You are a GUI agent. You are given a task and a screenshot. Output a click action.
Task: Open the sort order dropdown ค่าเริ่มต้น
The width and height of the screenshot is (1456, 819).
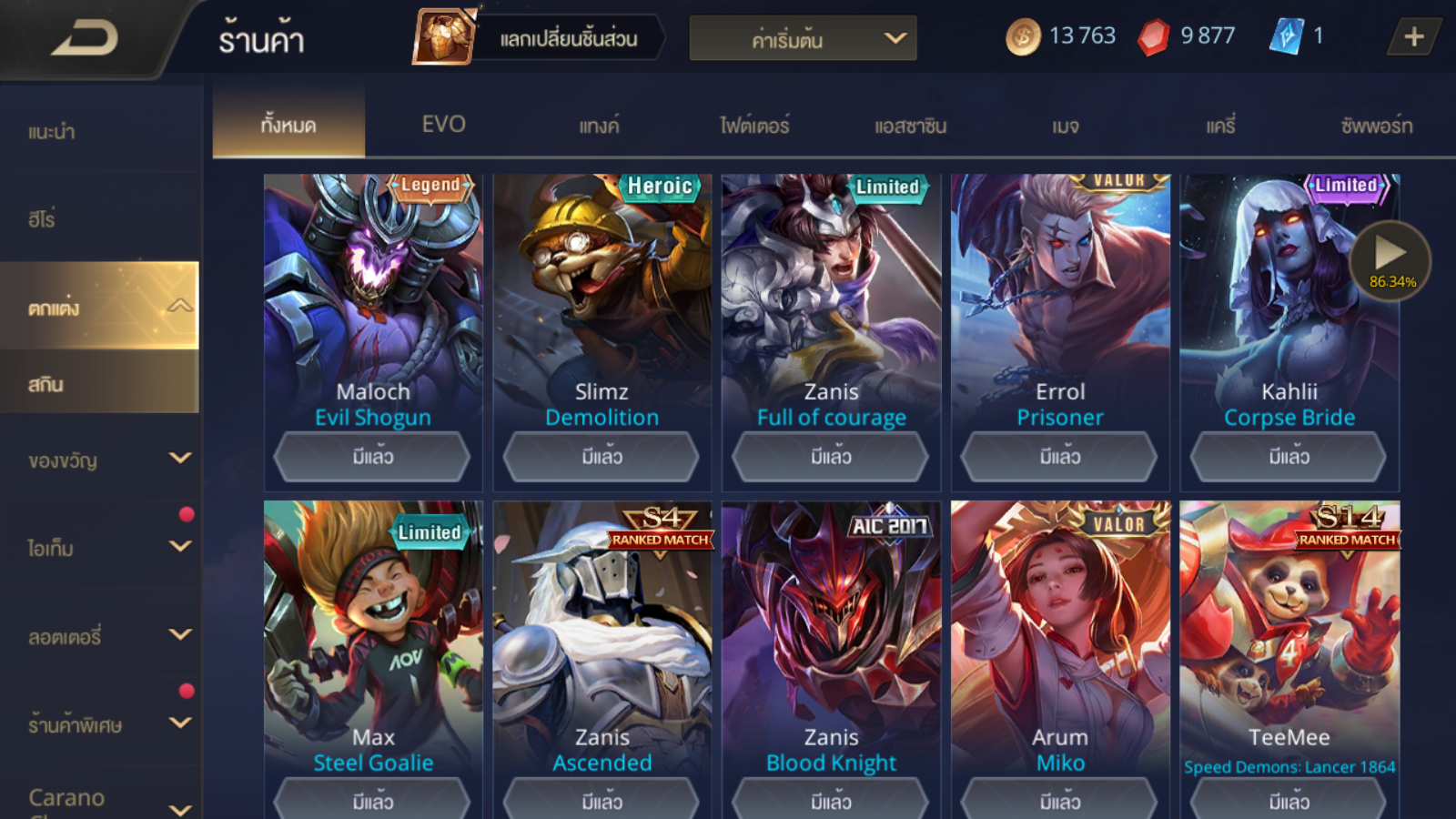pos(803,39)
